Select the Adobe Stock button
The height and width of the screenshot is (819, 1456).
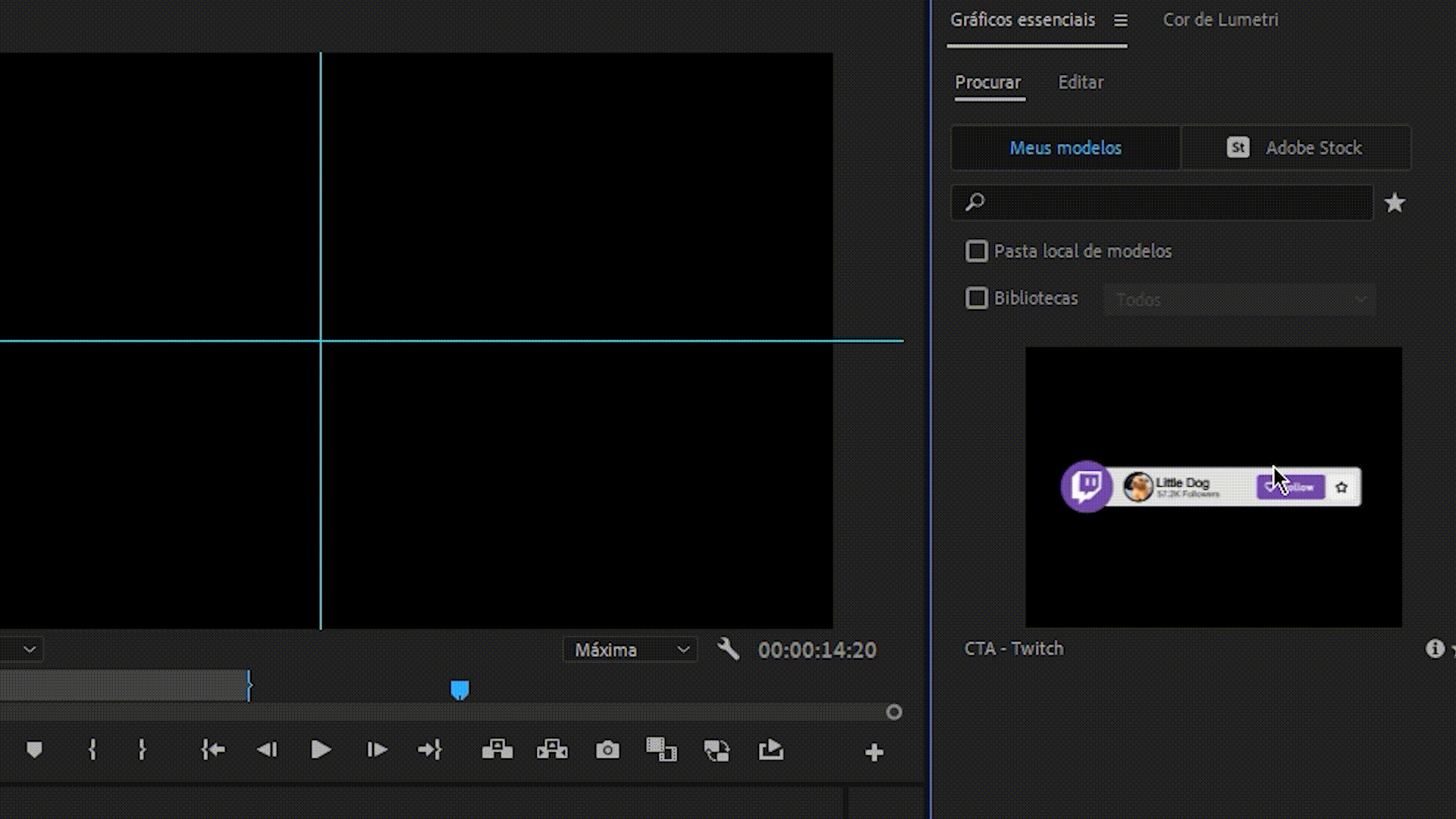(1296, 148)
